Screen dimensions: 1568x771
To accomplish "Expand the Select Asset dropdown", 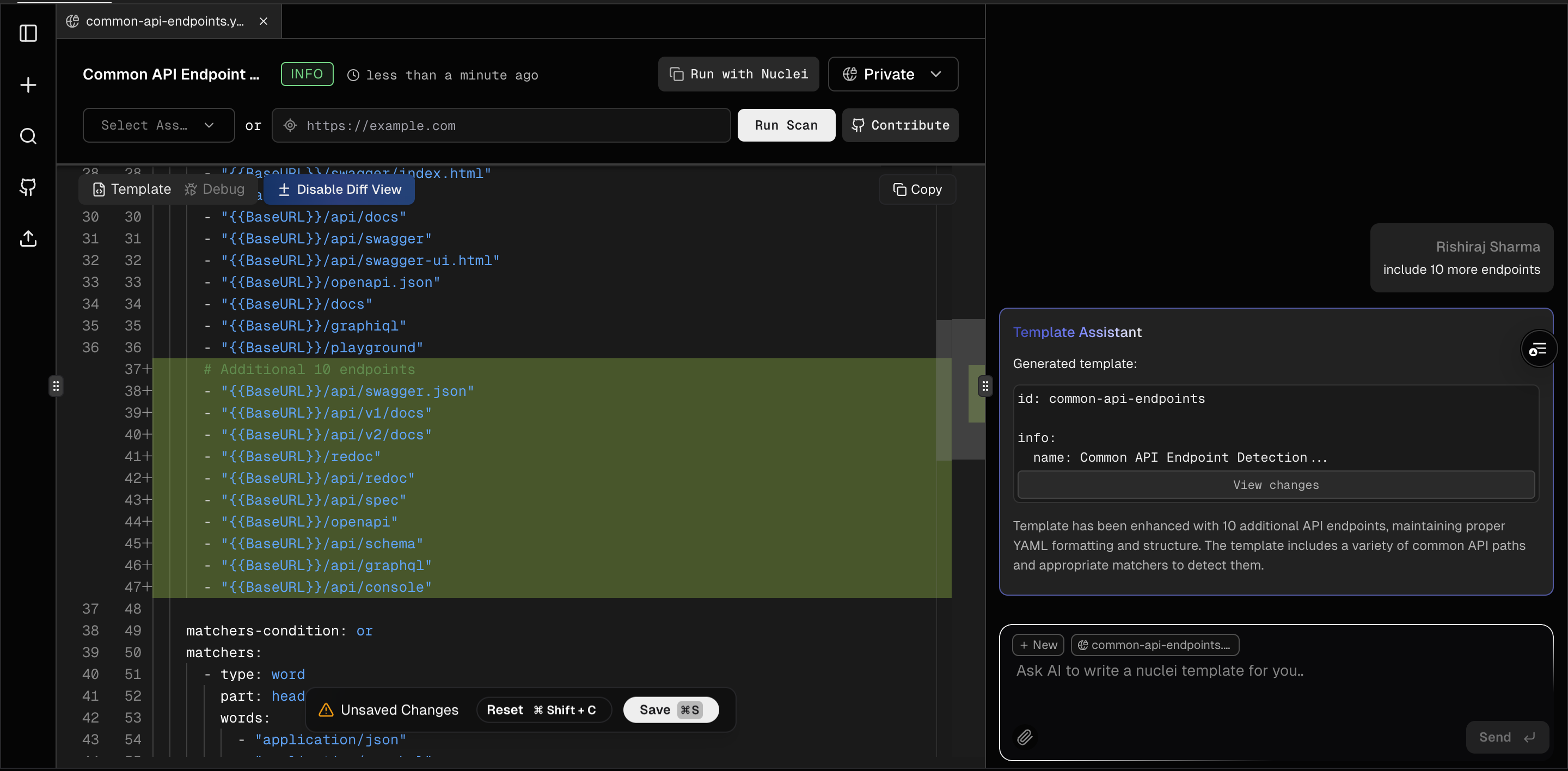I will point(158,125).
